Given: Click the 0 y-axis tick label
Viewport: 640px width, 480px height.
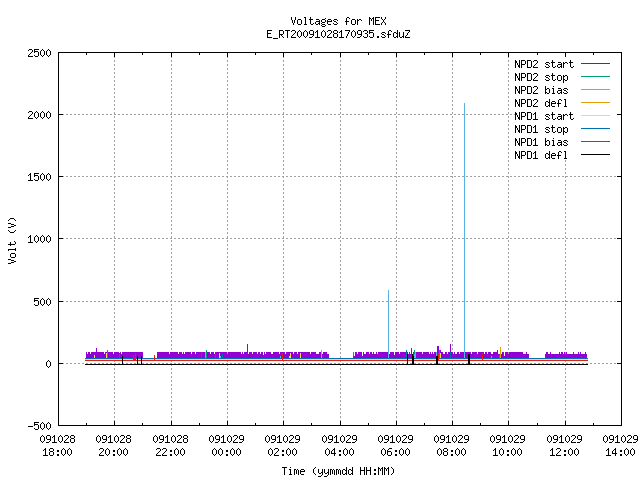Looking at the screenshot, I should pos(49,364).
